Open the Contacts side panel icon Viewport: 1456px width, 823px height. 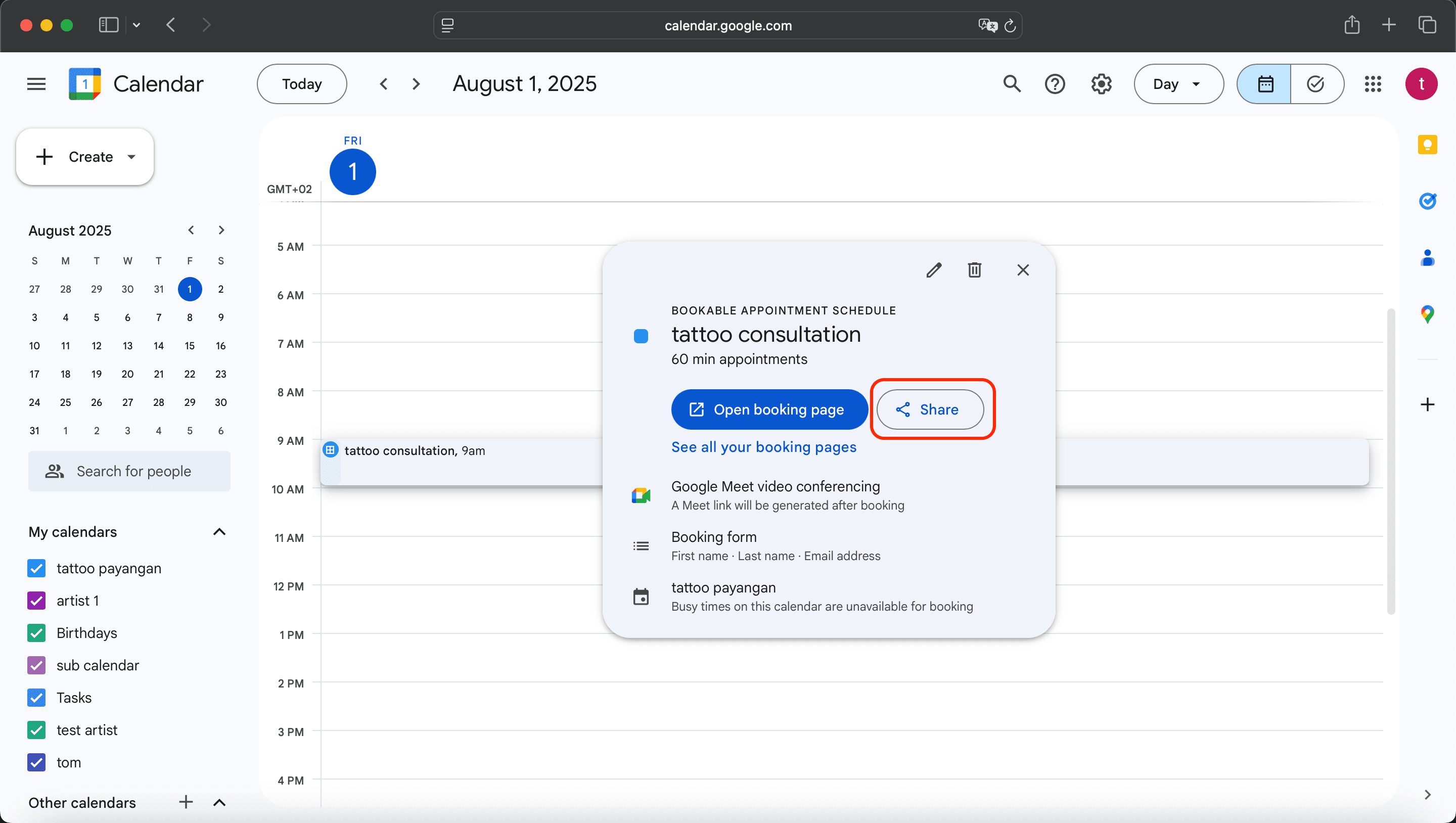(x=1427, y=258)
